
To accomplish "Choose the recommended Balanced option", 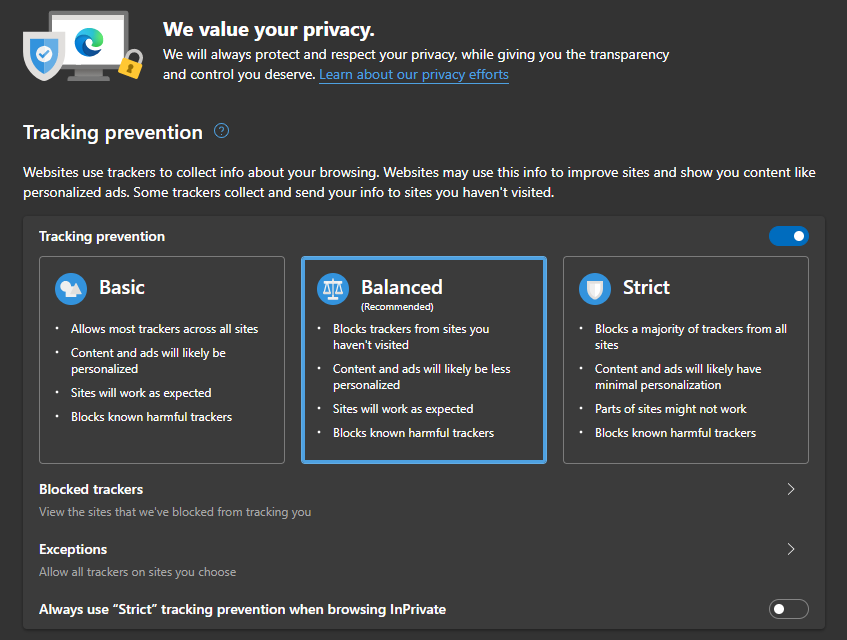I will [423, 360].
